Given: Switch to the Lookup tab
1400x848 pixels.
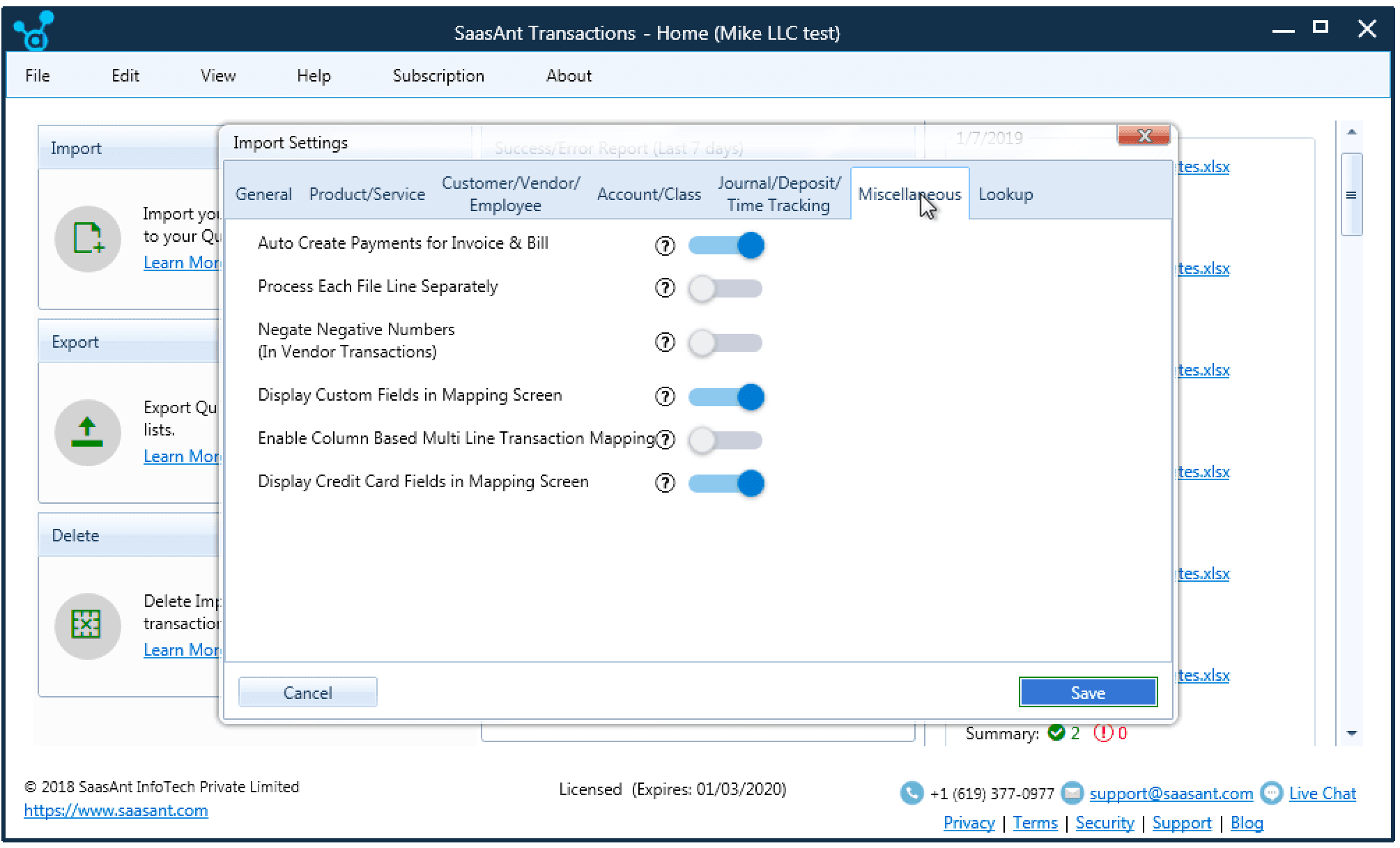Looking at the screenshot, I should point(1006,194).
